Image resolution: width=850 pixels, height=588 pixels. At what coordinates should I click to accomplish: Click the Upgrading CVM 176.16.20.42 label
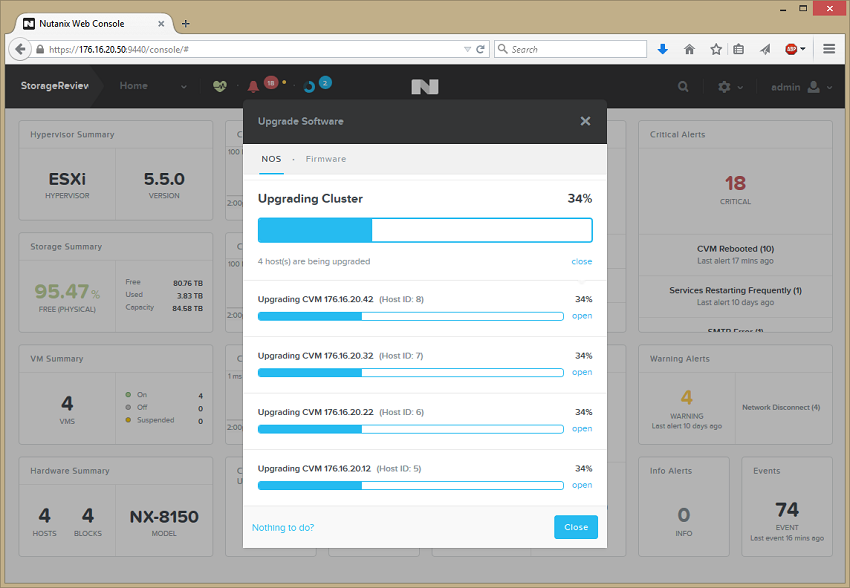click(315, 299)
